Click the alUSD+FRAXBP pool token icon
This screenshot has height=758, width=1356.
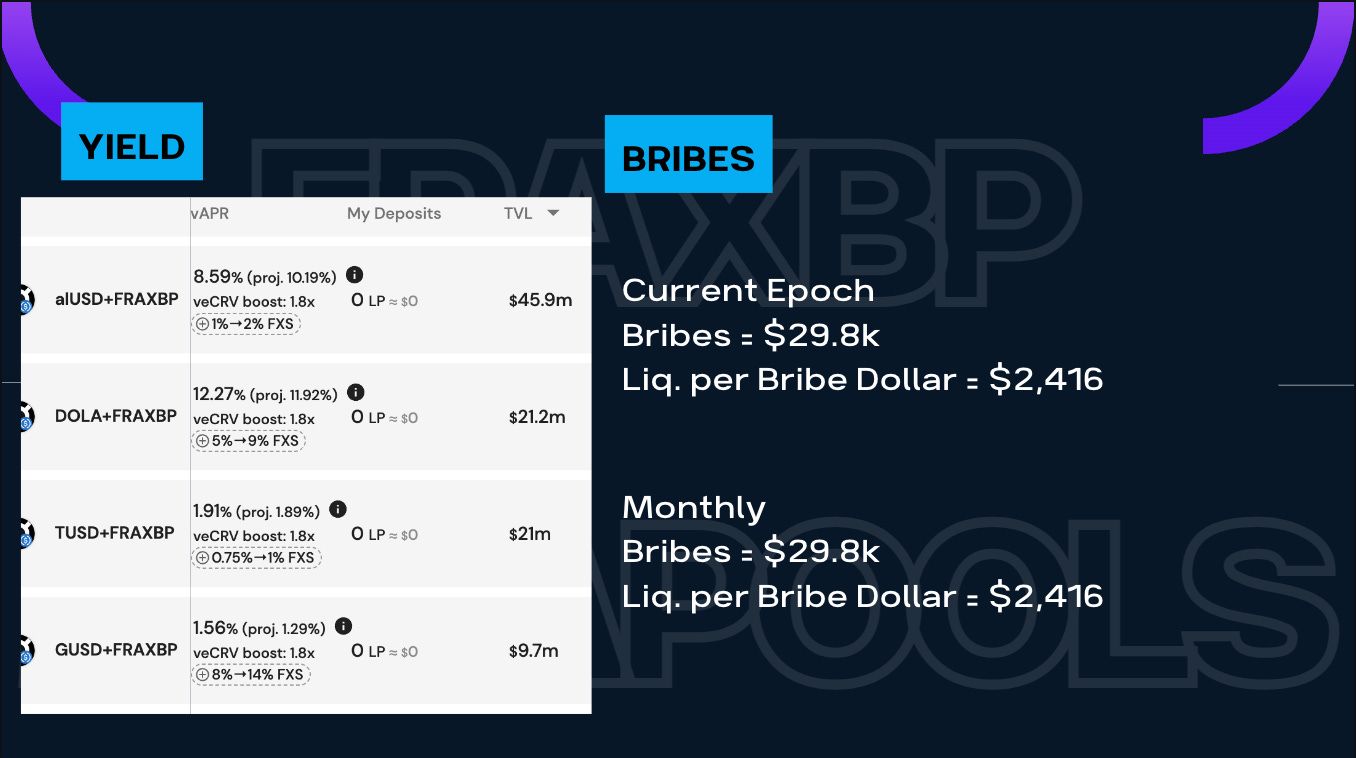(26, 299)
